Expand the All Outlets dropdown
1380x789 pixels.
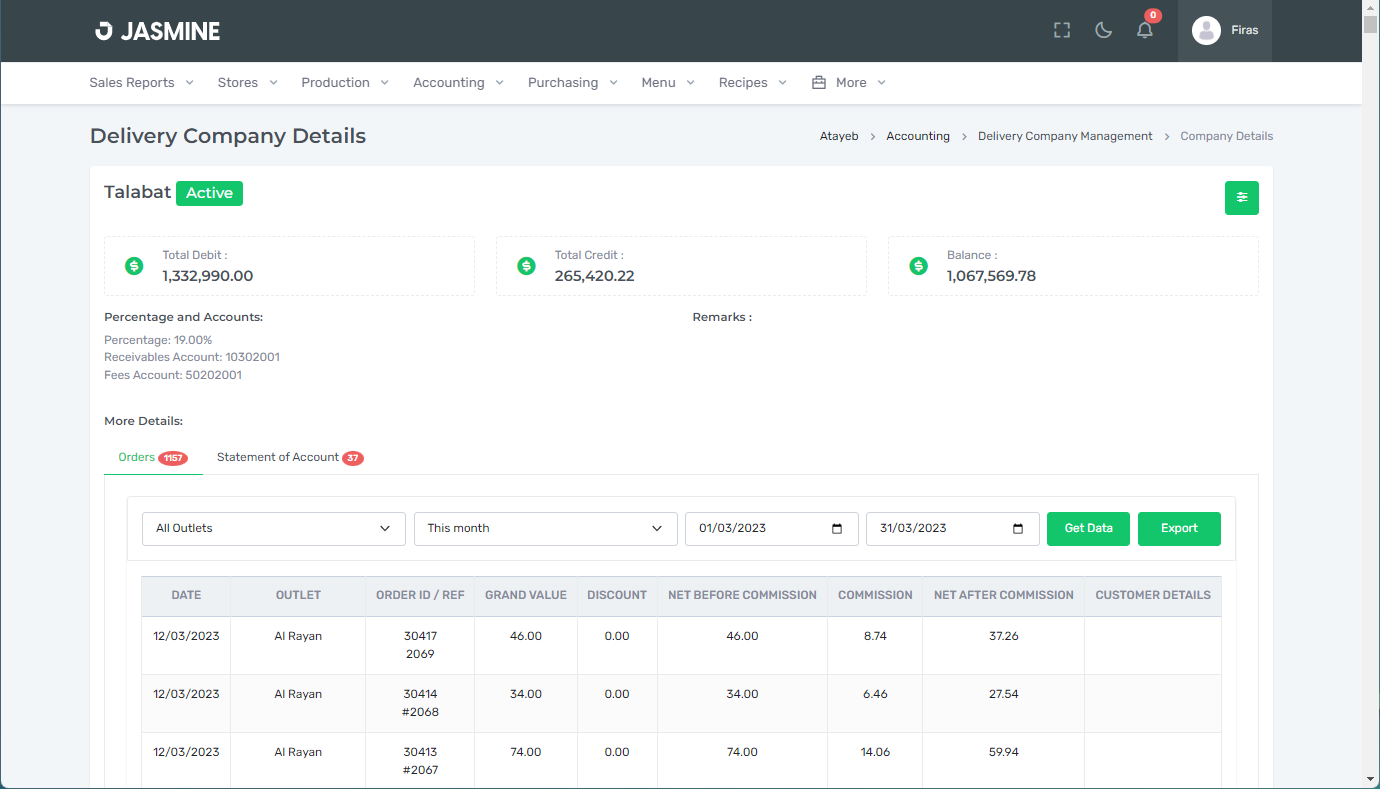coord(273,529)
